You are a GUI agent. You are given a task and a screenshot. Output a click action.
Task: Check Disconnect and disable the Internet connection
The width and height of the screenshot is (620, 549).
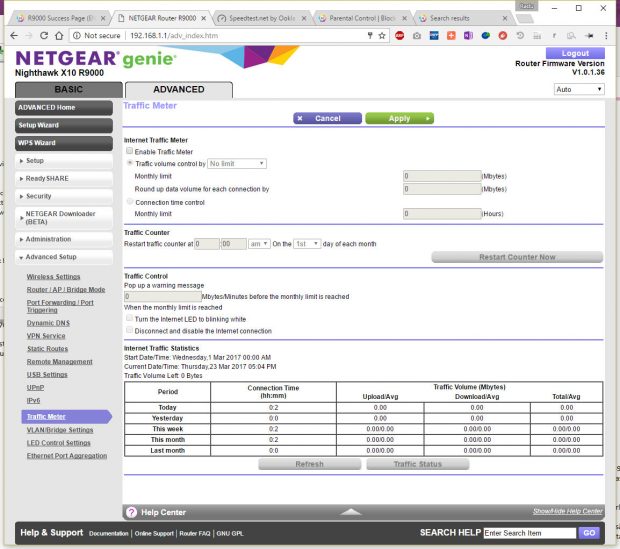(x=130, y=331)
